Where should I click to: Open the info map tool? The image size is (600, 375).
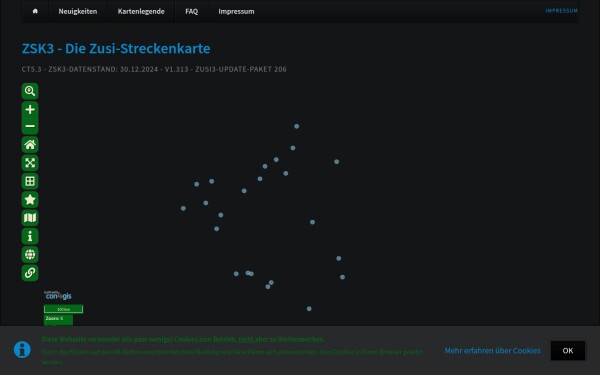pos(30,236)
